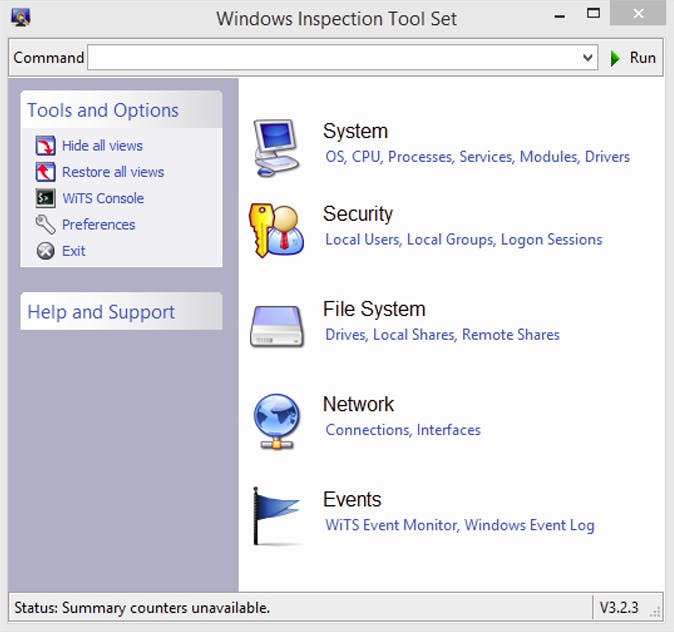Click the File System heading
Viewport: 674px width, 632px height.
[374, 309]
